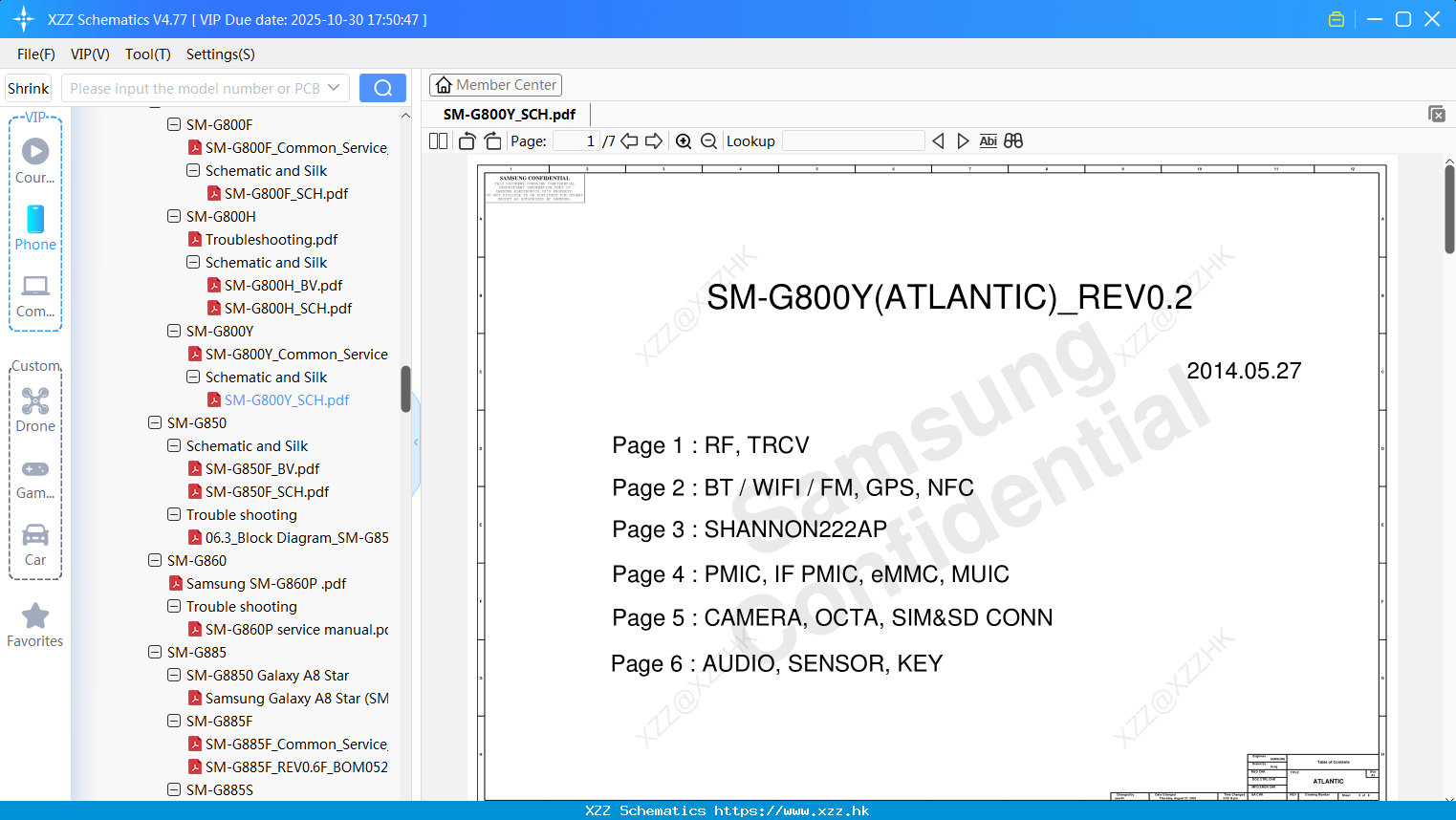Screen dimensions: 1456x820
Task: Open SM-G800Y_SCH.pdf in the tree
Action: (x=287, y=399)
